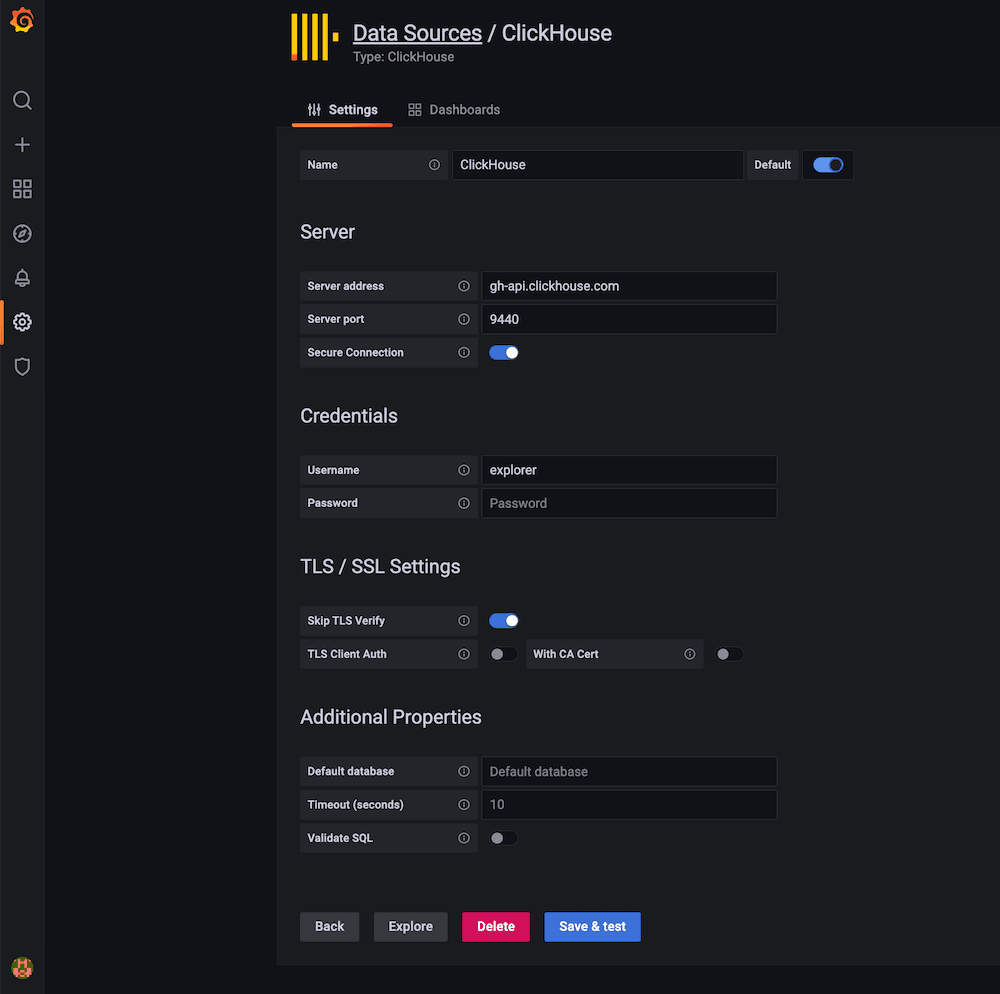
Task: Click the info icon next to Default database
Action: coord(464,771)
